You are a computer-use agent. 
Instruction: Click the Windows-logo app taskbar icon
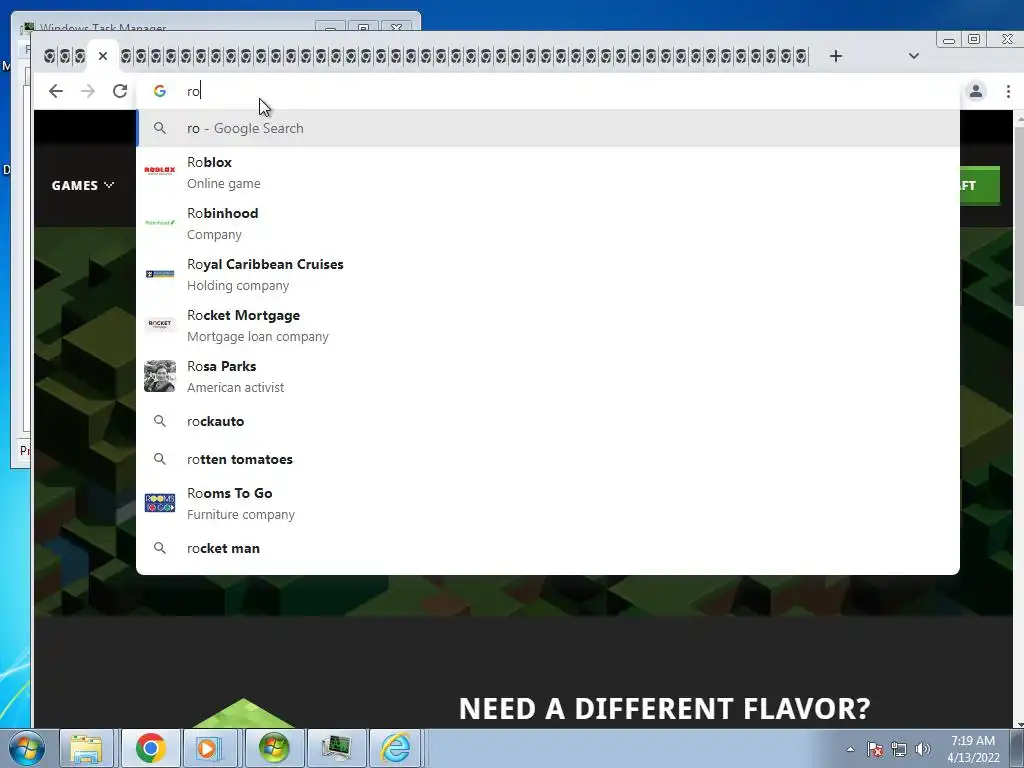(x=274, y=748)
